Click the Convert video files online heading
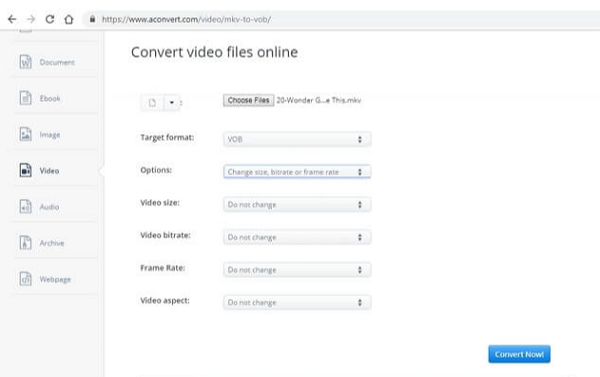Screen dimensions: 600x377 coord(214,52)
